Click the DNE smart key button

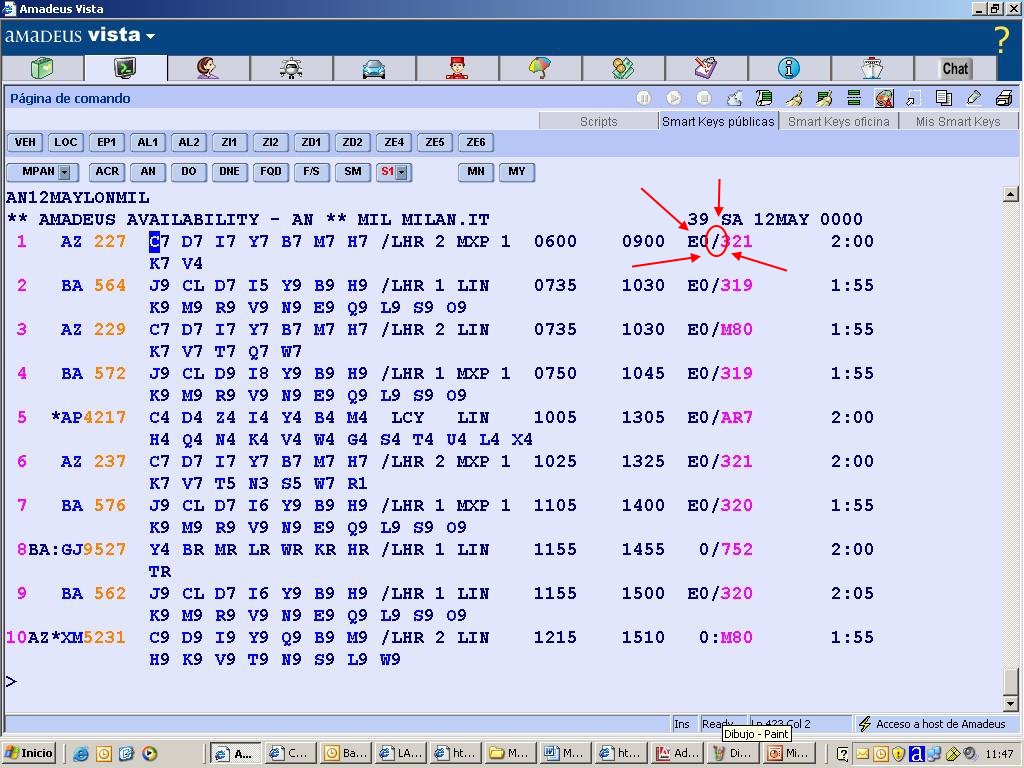coord(229,172)
